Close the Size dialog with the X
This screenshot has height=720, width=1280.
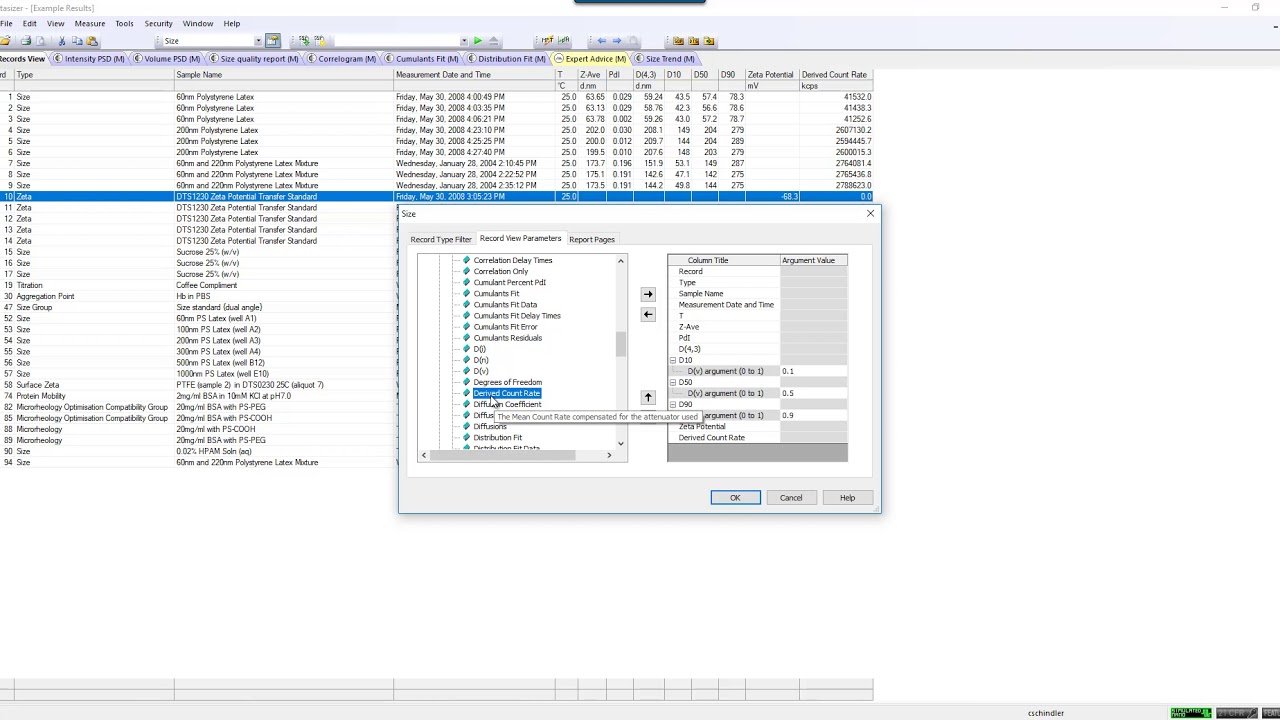[870, 214]
